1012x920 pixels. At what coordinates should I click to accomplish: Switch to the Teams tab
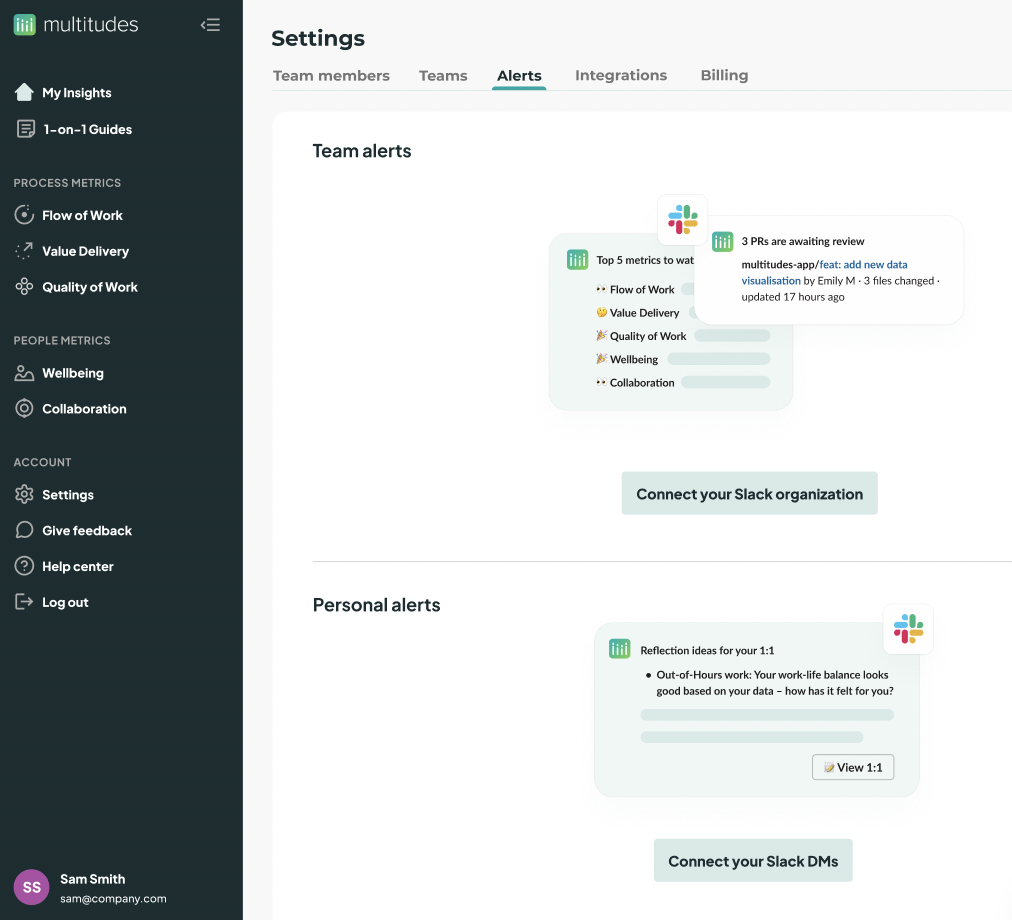click(443, 76)
